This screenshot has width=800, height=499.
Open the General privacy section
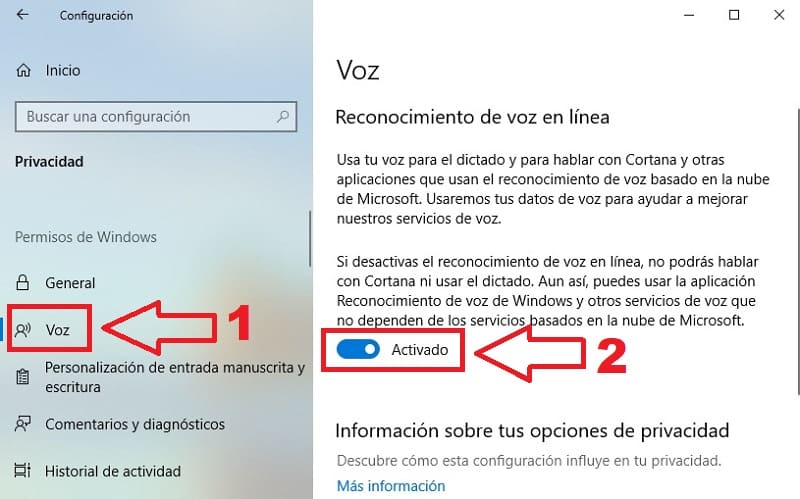pos(70,283)
